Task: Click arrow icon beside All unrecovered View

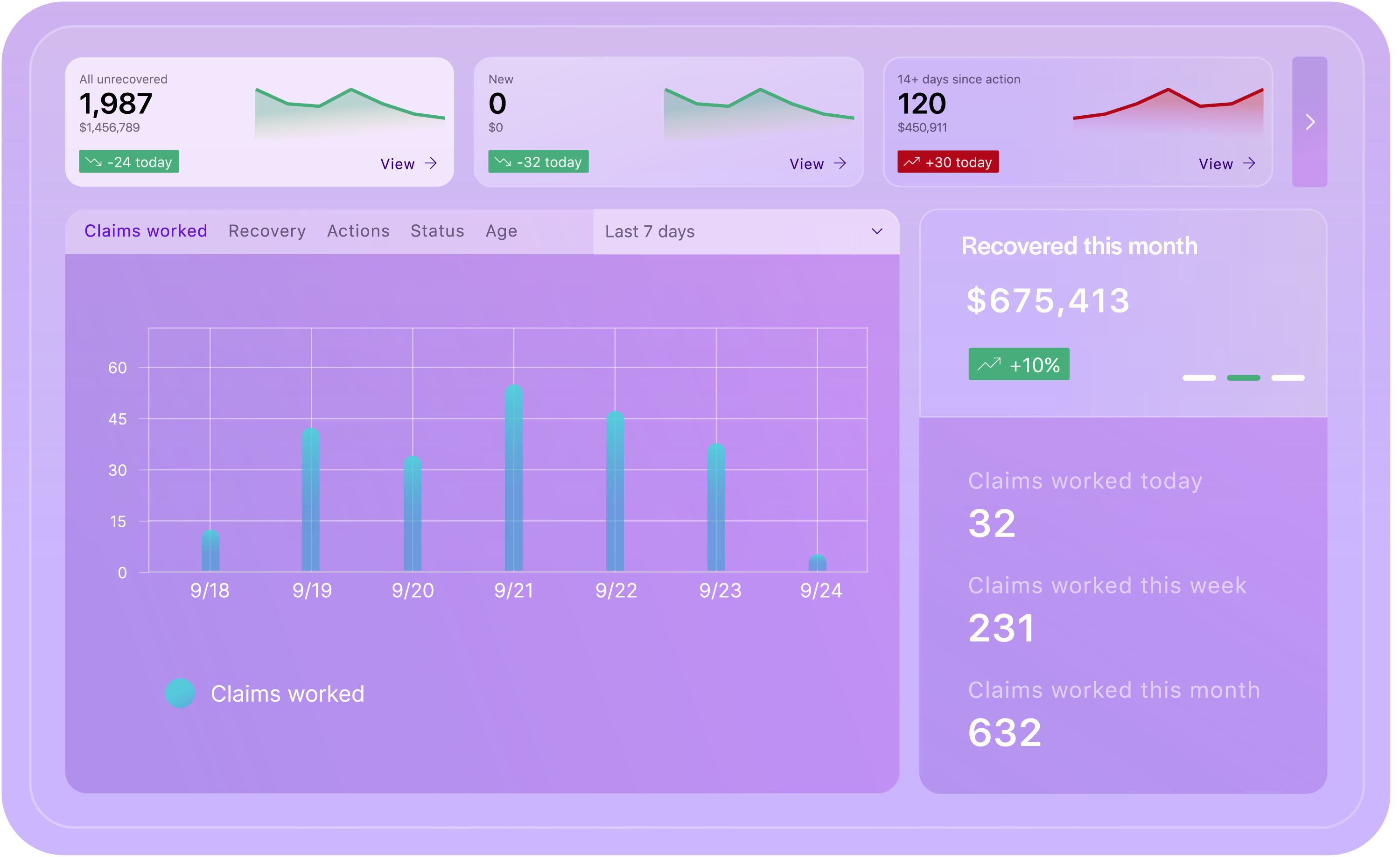Action: (431, 164)
